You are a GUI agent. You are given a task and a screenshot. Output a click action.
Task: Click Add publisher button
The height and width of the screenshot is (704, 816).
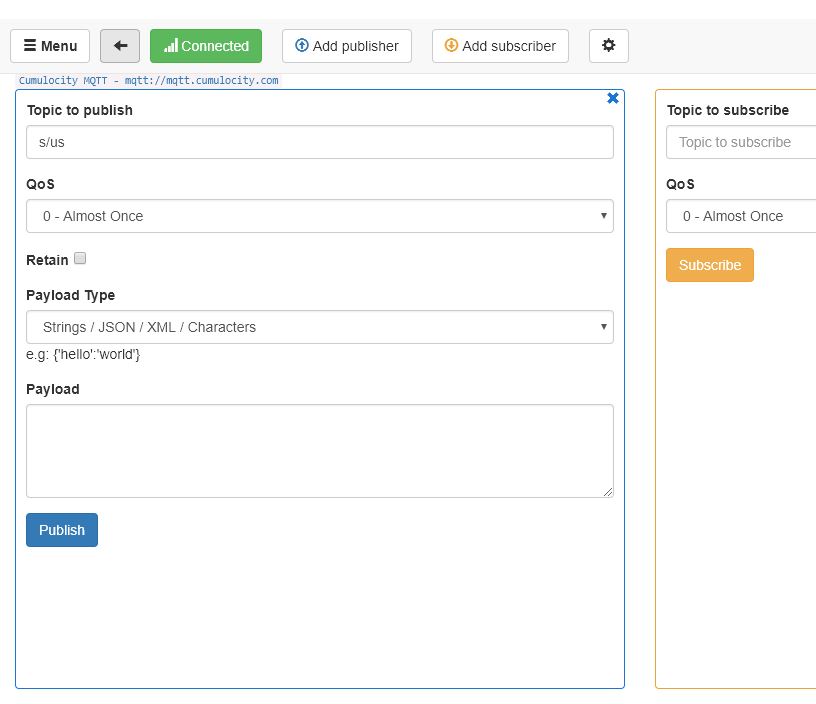347,46
